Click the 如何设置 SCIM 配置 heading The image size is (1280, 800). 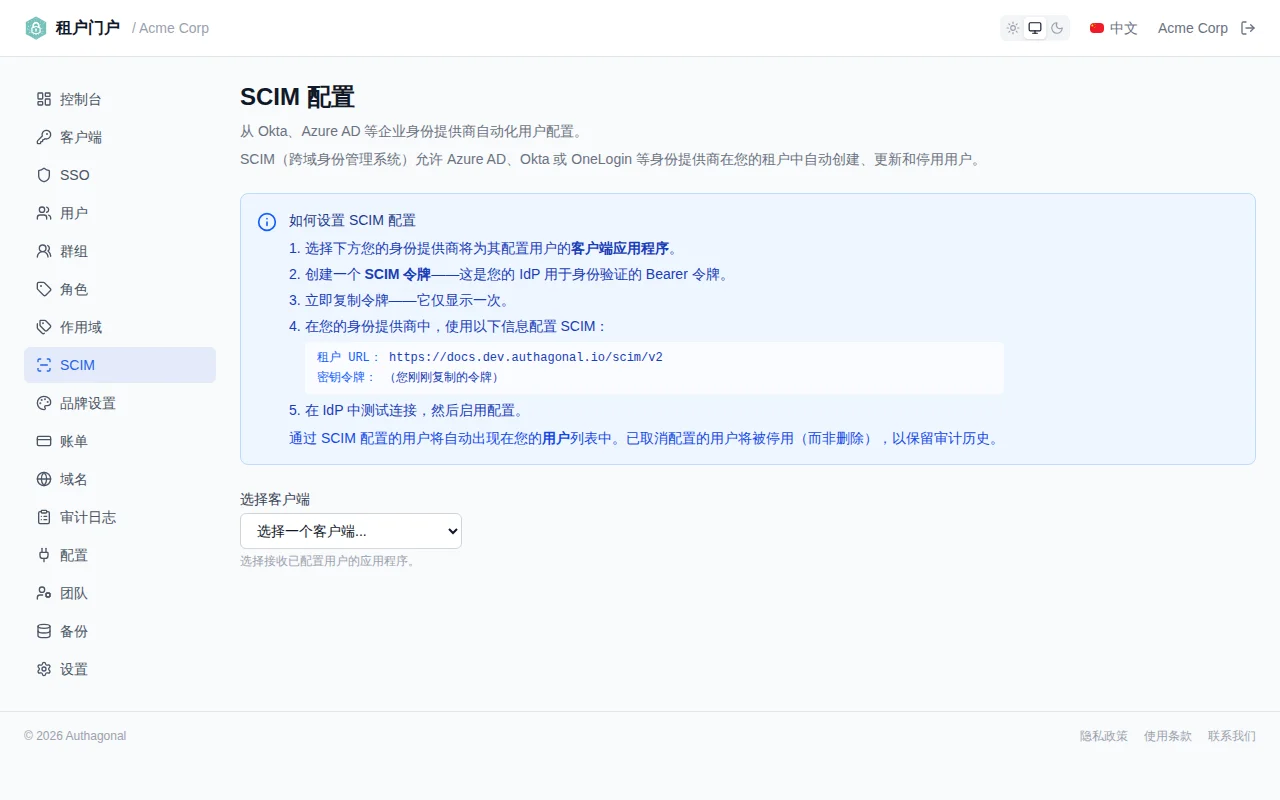[x=353, y=221]
